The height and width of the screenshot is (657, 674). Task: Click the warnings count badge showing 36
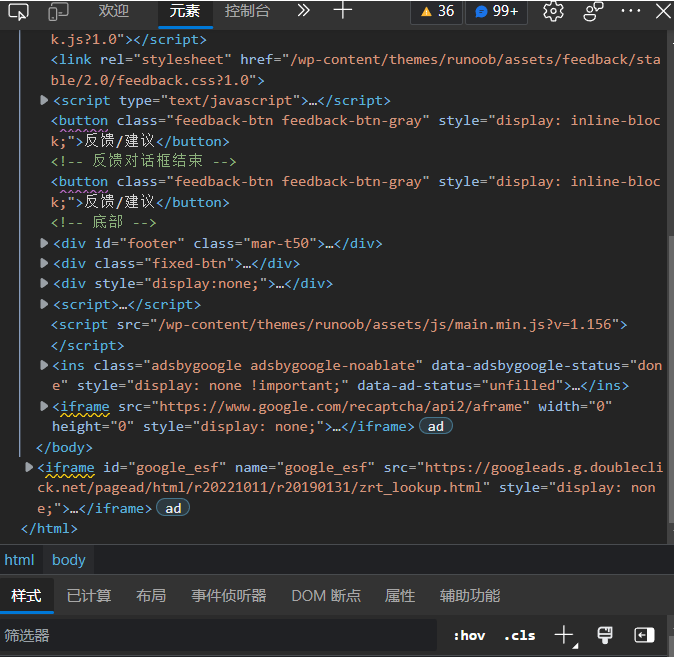pos(436,11)
